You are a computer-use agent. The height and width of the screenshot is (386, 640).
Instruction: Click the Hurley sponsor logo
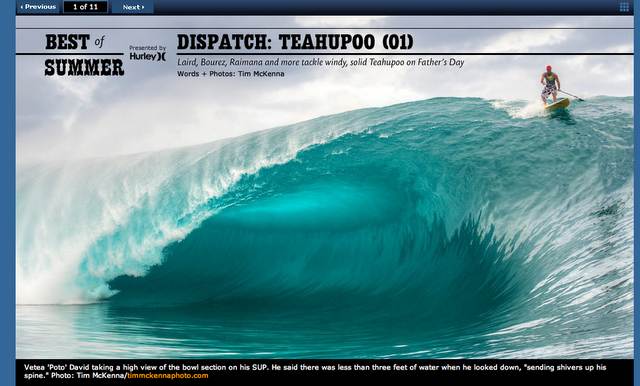[148, 56]
